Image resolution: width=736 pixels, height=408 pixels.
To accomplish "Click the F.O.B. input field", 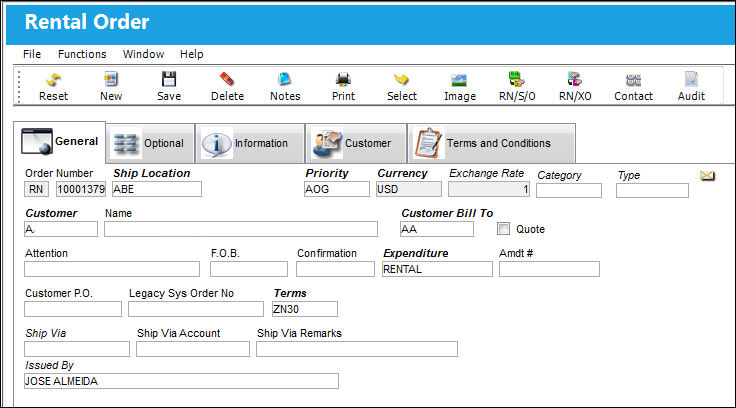I will [249, 269].
